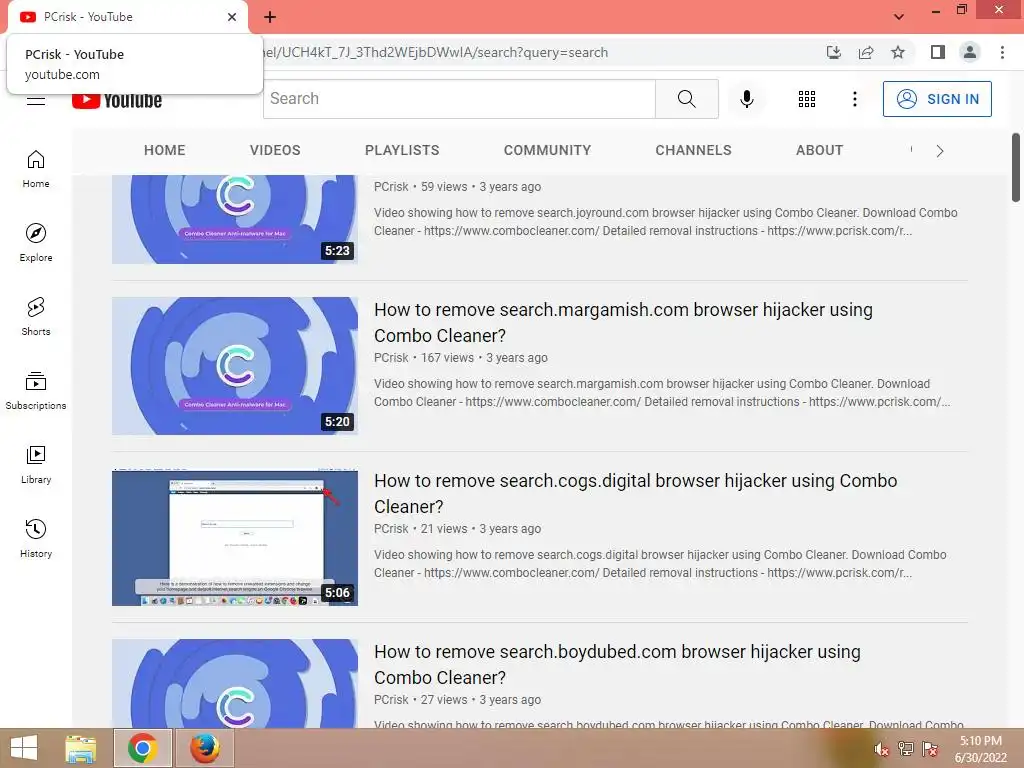Screen dimensions: 1024x768
Task: Open the YouTube apps grid
Action: 807,99
